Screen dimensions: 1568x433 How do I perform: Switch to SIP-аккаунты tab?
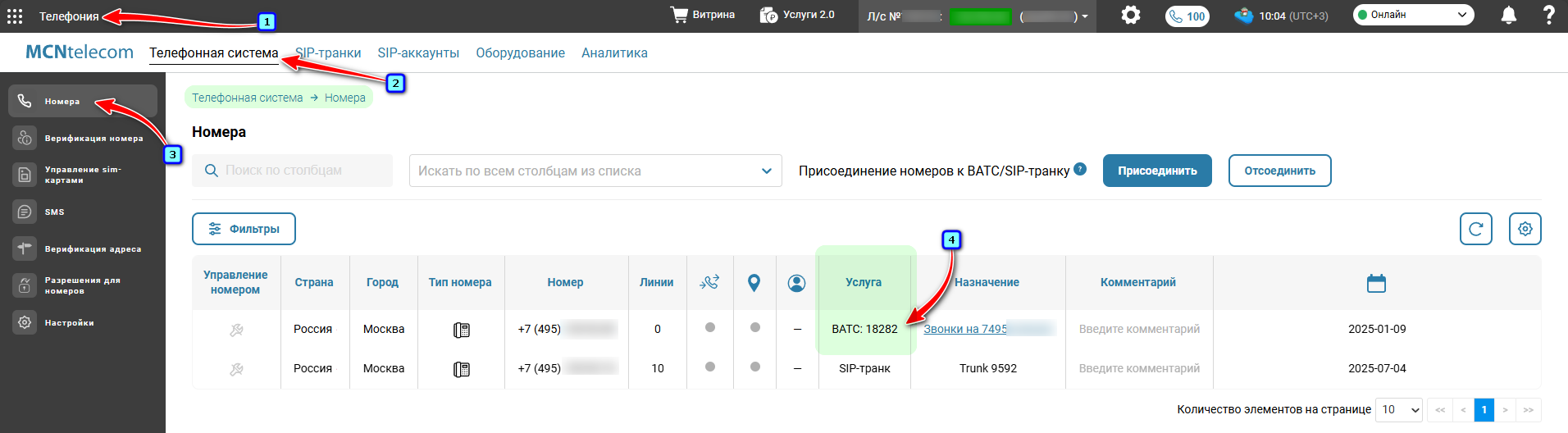click(418, 53)
